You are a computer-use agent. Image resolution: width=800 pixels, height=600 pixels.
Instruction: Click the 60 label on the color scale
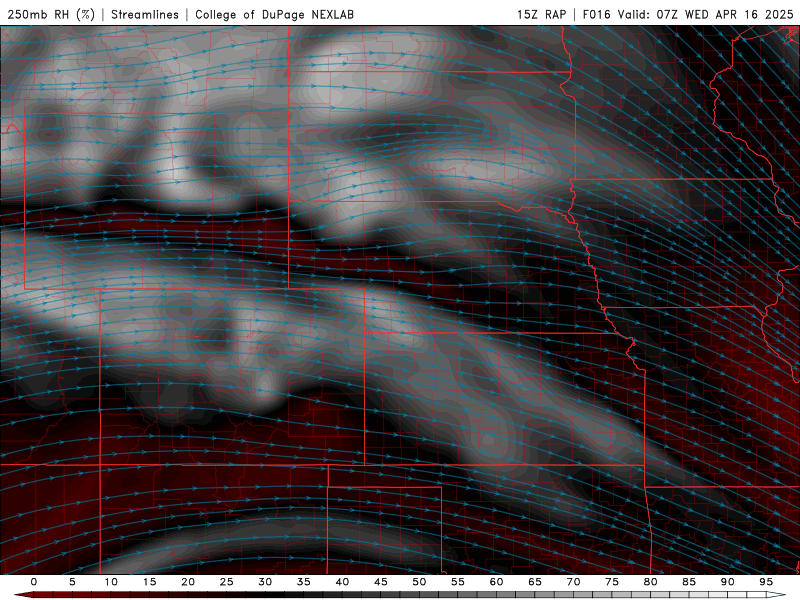point(496,582)
